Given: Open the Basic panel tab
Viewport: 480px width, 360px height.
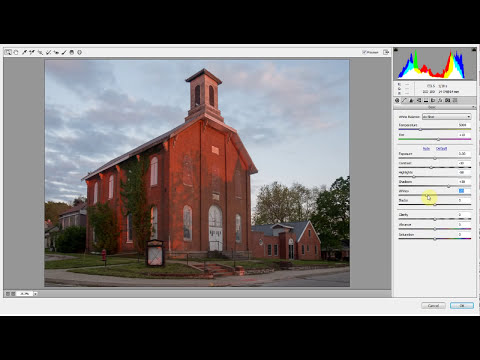Looking at the screenshot, I should click(x=397, y=100).
